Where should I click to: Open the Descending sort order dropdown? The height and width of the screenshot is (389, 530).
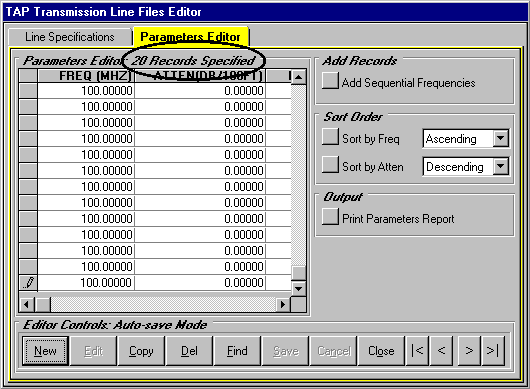pyautogui.click(x=501, y=166)
